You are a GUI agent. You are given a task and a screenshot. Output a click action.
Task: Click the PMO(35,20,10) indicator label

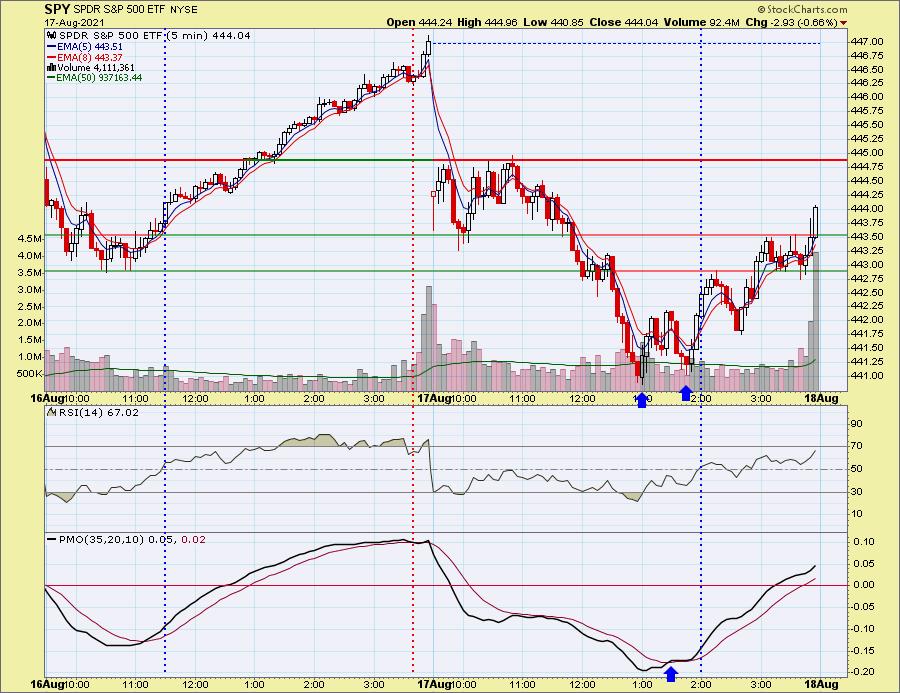[x=100, y=540]
